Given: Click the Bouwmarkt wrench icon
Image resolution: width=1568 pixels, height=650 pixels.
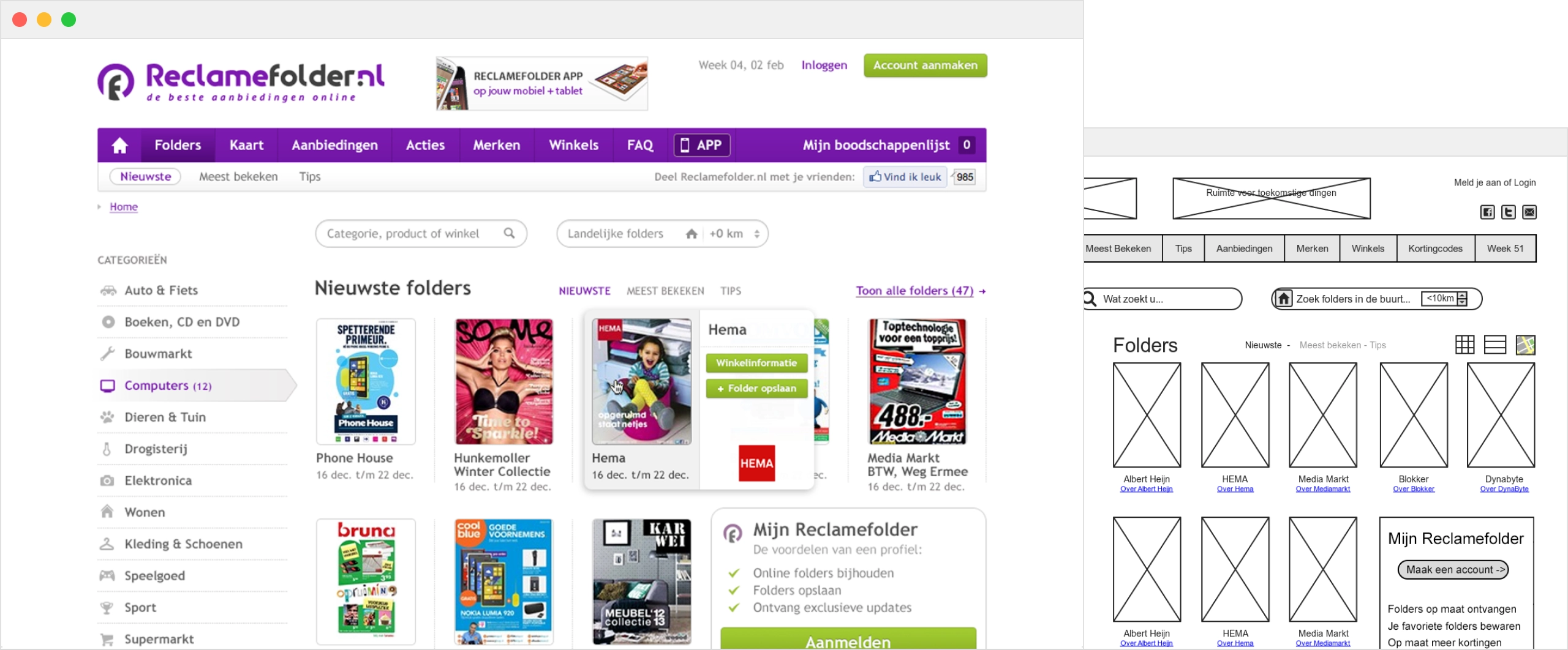Looking at the screenshot, I should [x=108, y=354].
